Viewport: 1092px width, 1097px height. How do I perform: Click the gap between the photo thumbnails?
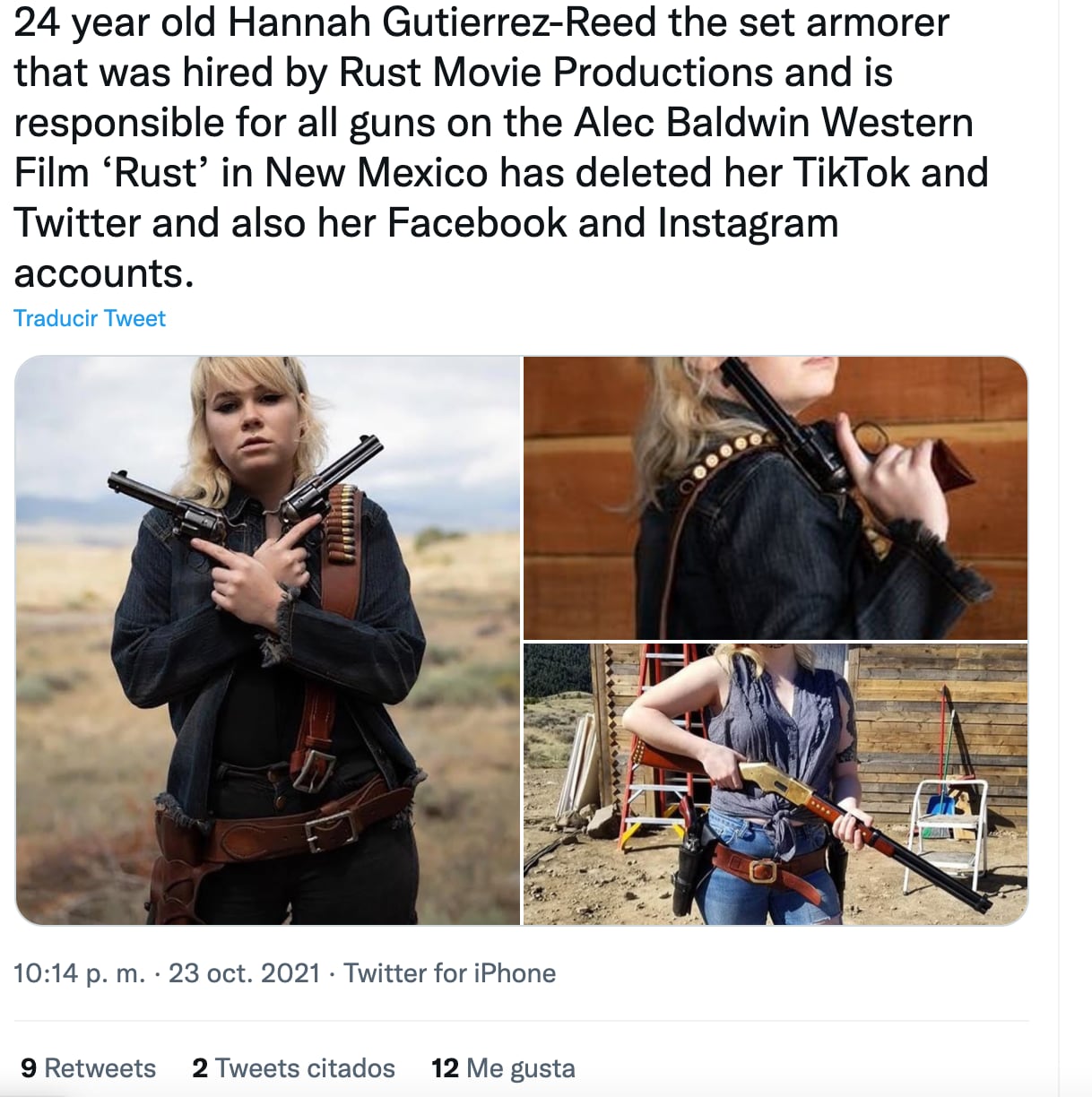[x=518, y=641]
